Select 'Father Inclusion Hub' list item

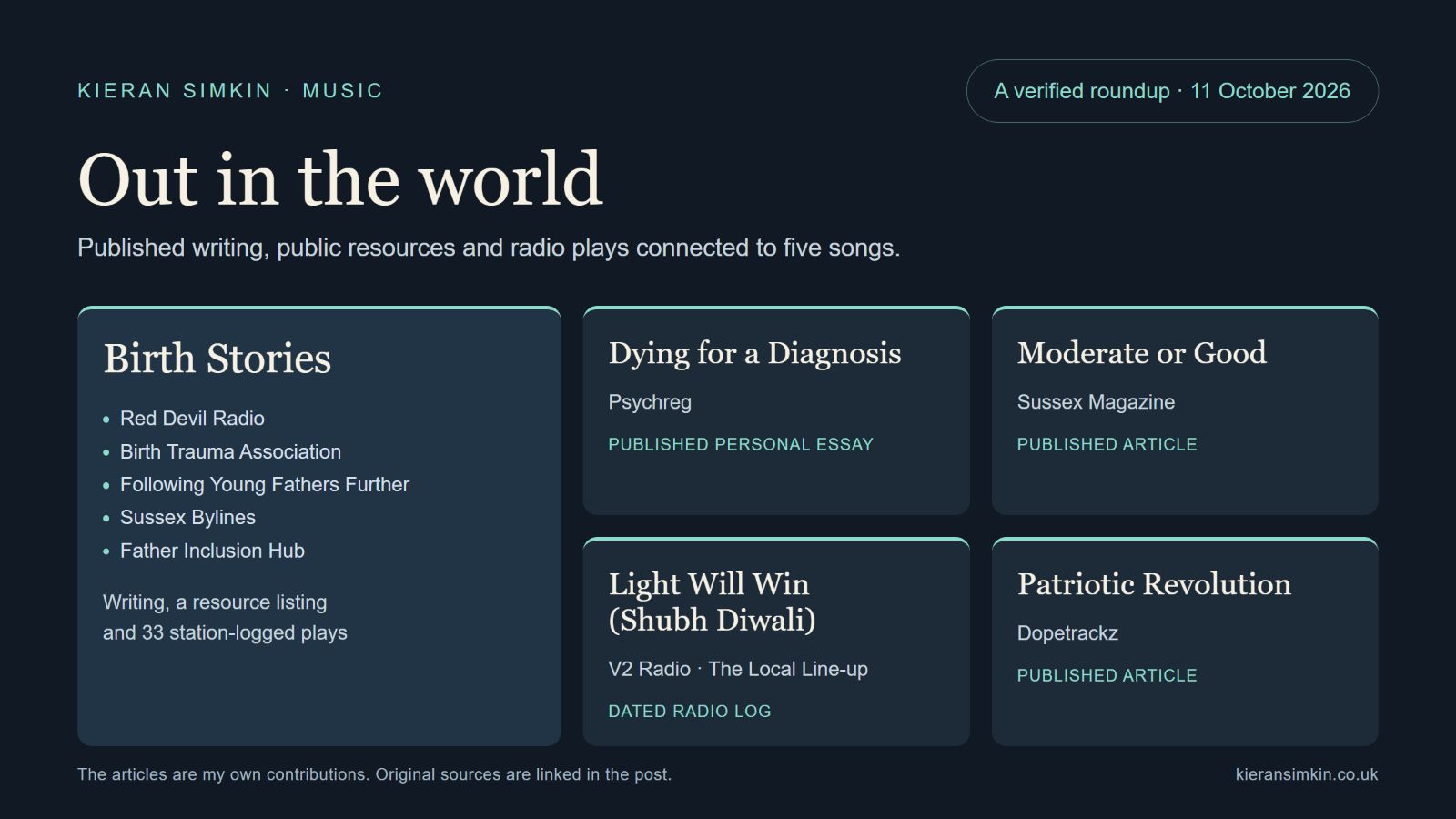[x=212, y=551]
